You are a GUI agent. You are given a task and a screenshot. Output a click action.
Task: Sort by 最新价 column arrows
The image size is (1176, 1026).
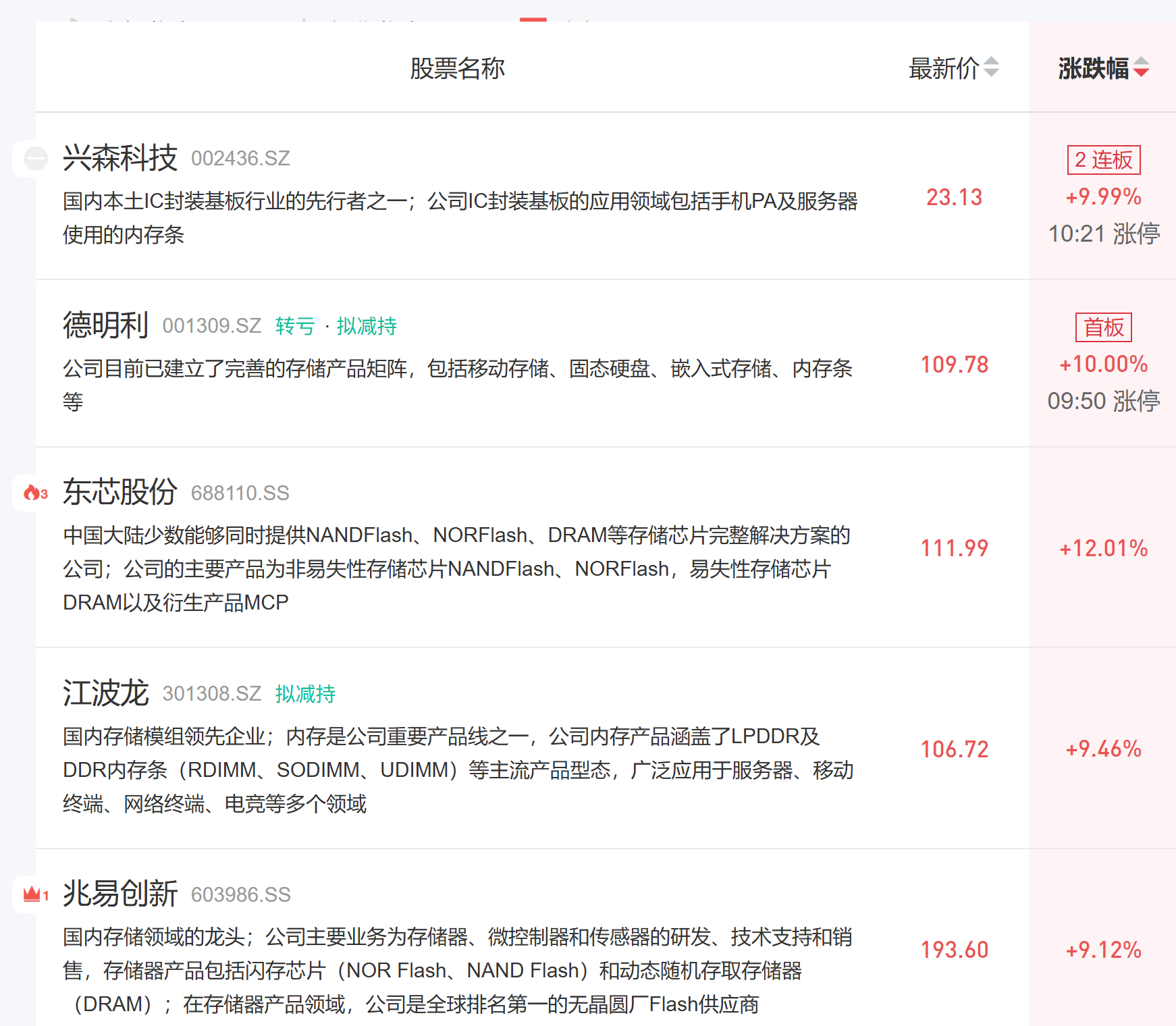point(991,67)
